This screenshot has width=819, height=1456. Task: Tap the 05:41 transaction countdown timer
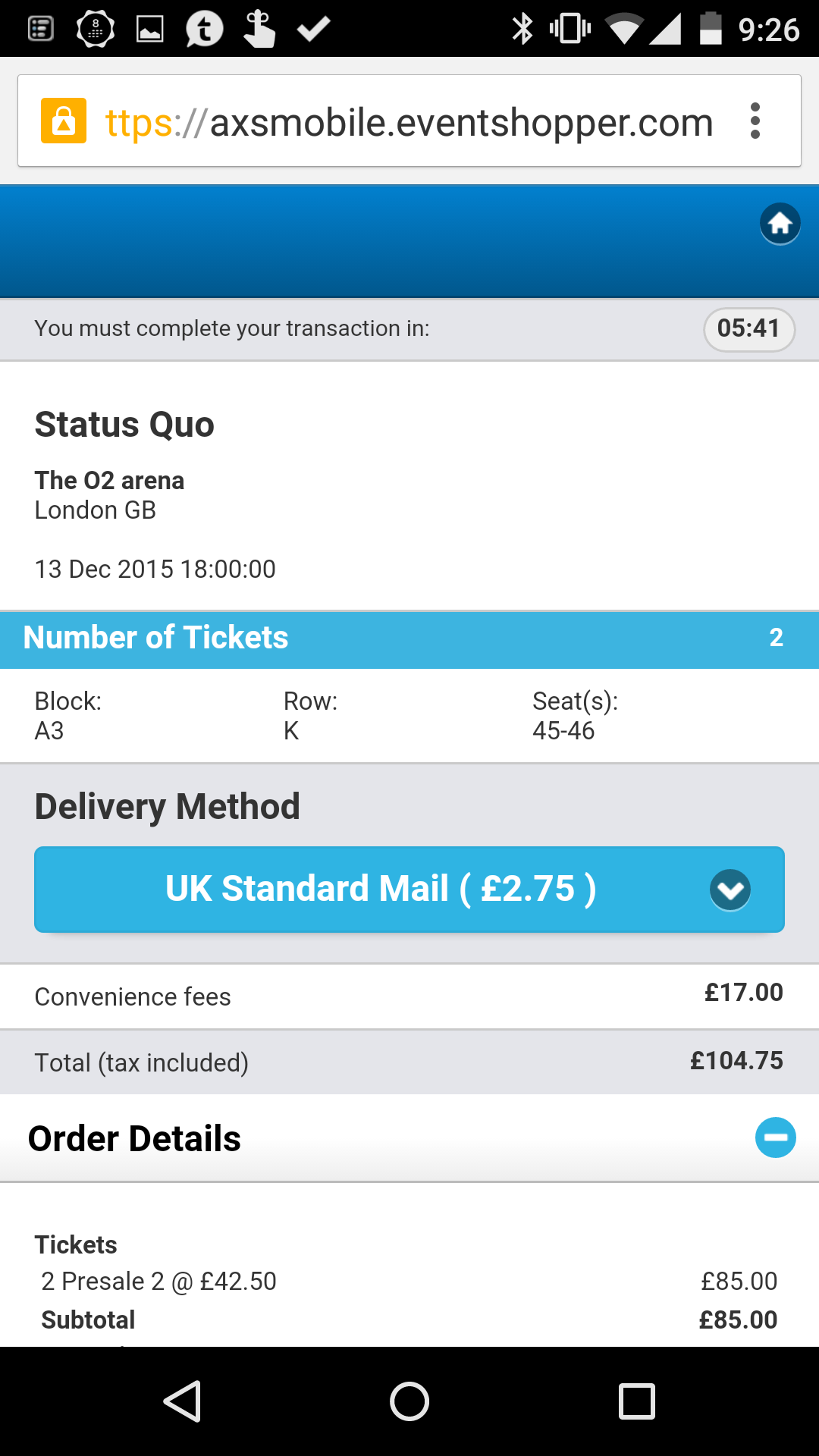748,328
